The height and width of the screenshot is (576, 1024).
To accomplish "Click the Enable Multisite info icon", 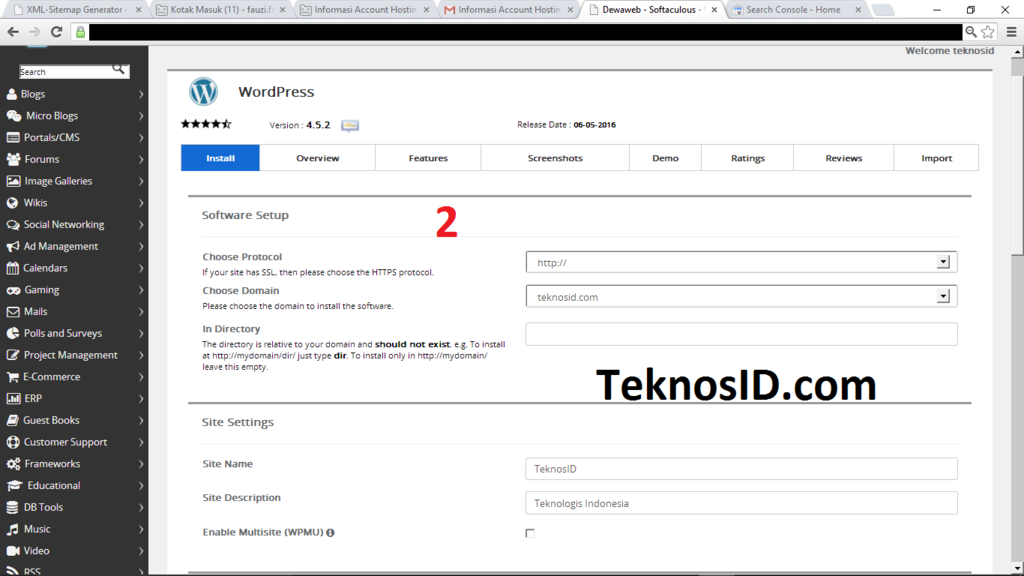I will point(330,533).
